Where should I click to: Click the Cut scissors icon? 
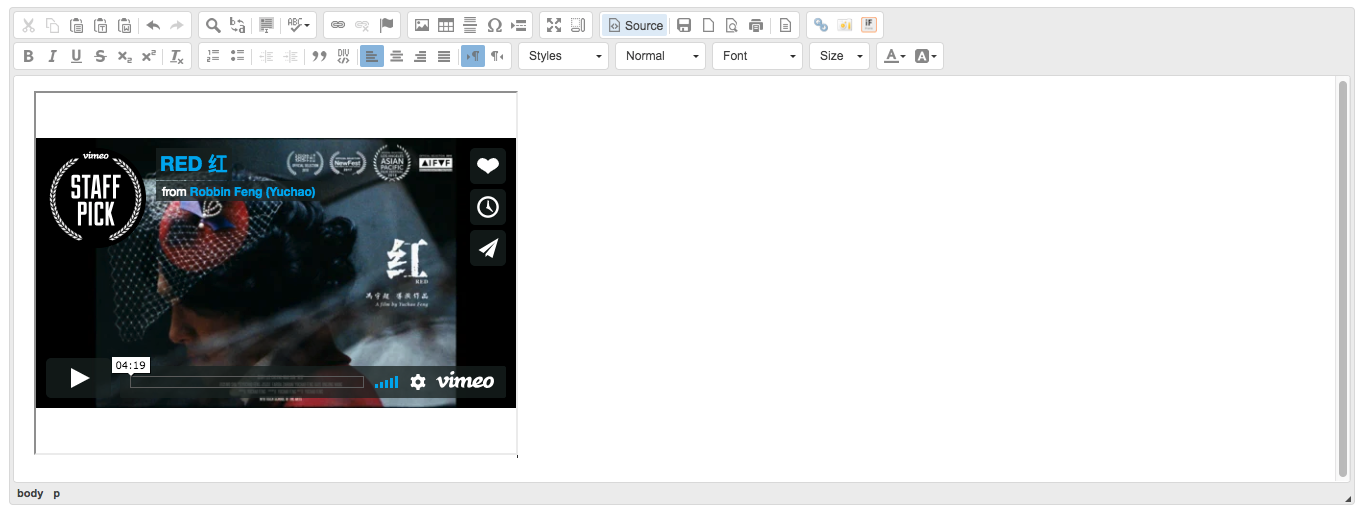29,25
